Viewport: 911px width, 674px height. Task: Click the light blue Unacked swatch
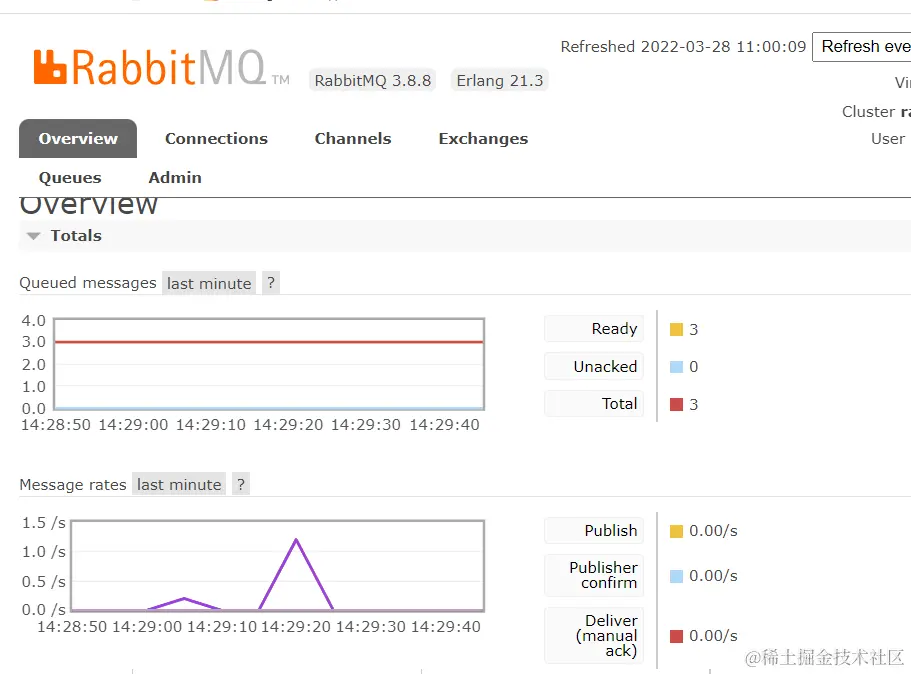(676, 367)
